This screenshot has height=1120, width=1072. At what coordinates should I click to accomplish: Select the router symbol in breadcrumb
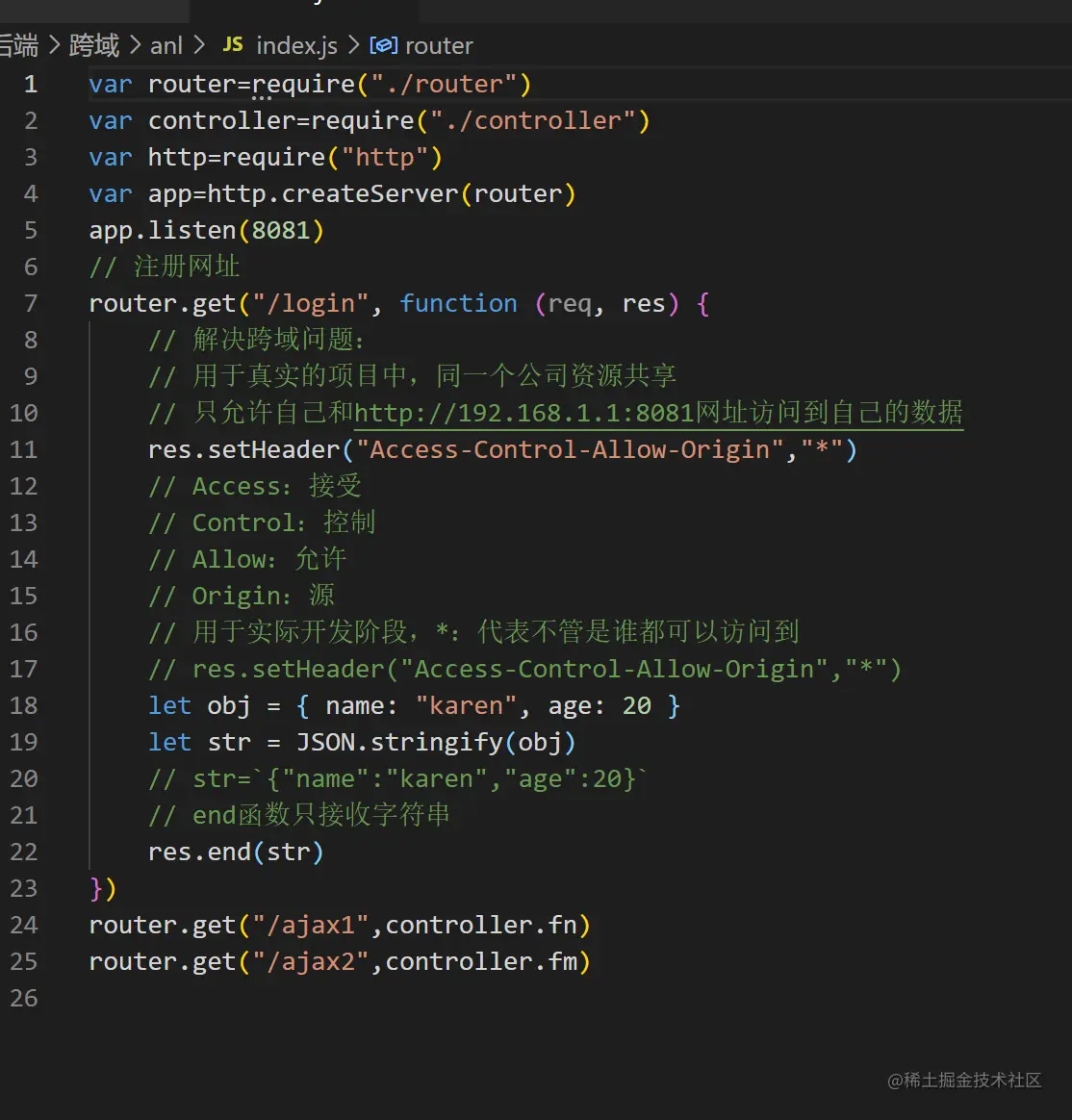[439, 46]
